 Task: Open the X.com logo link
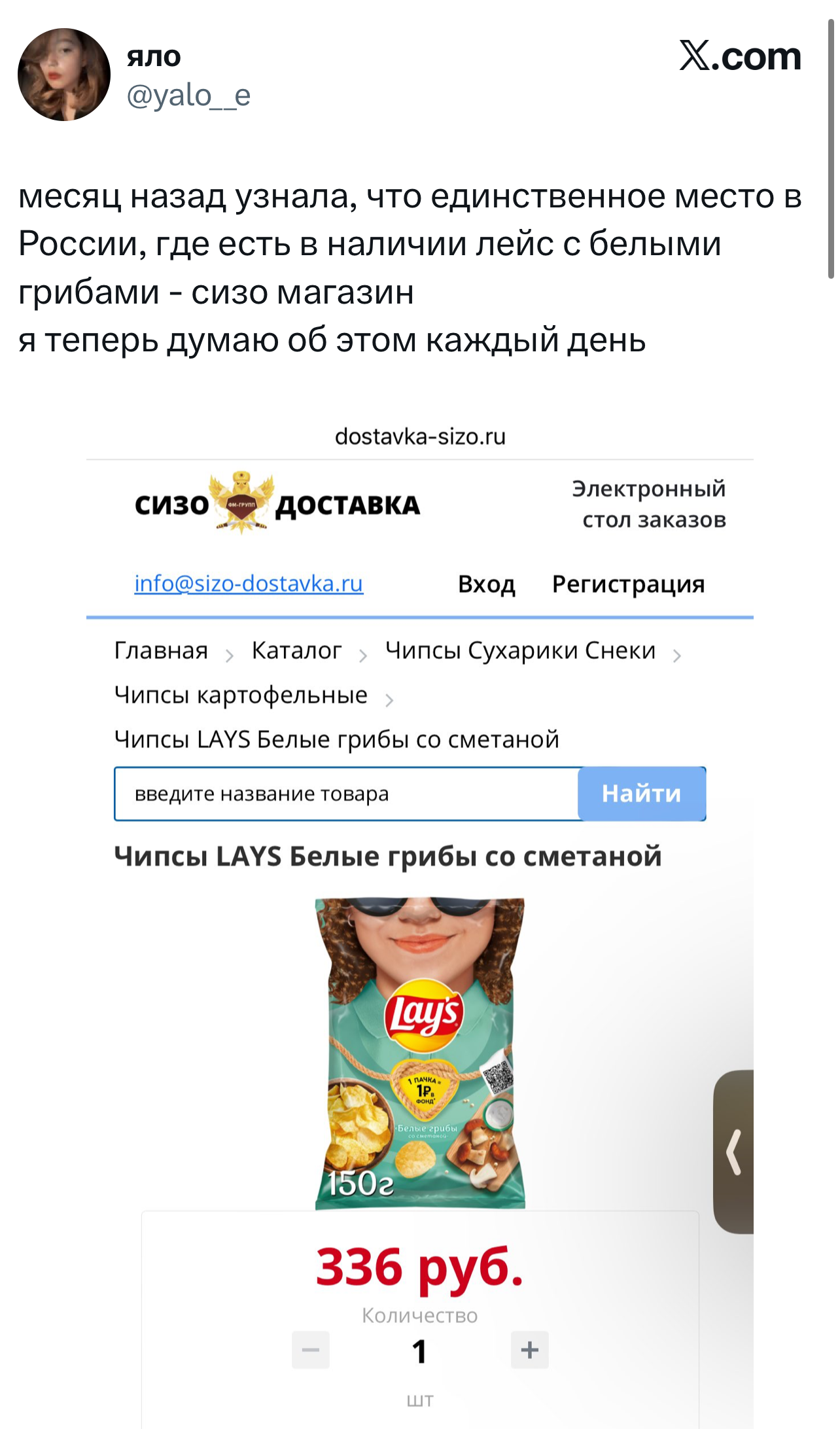[x=740, y=56]
